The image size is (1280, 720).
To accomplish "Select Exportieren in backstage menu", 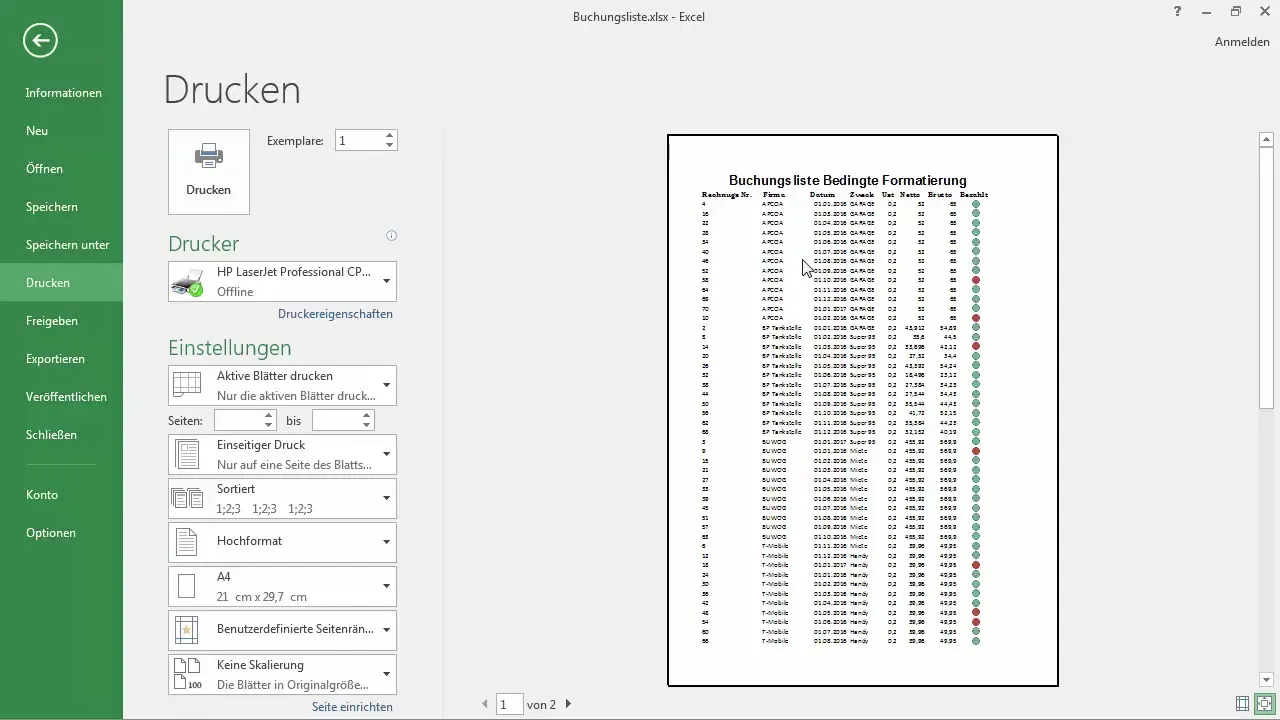I will click(x=61, y=359).
